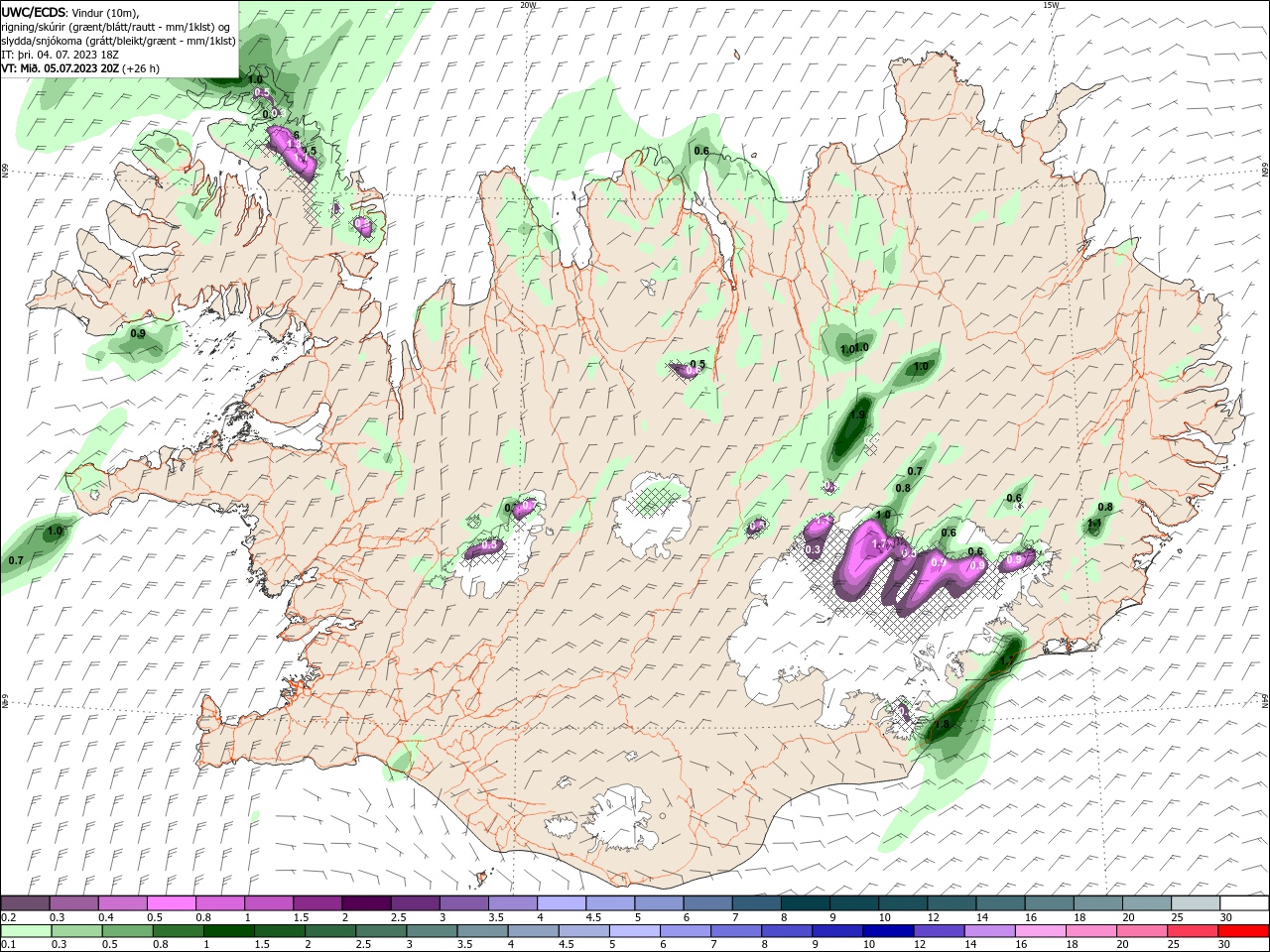
Task: Click the '0.7' value at the far left edge
Action: (x=15, y=561)
